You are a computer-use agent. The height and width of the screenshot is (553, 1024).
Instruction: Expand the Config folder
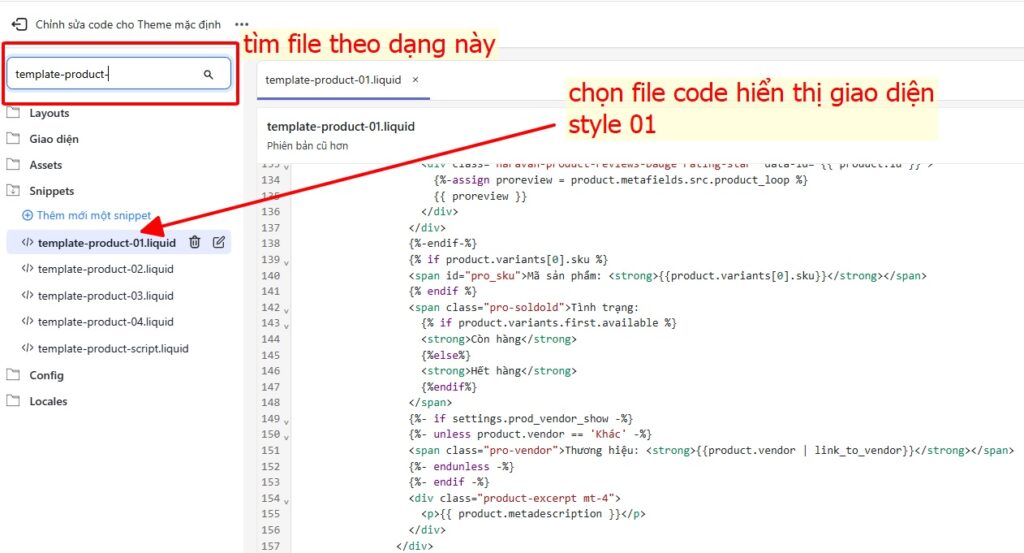(46, 375)
